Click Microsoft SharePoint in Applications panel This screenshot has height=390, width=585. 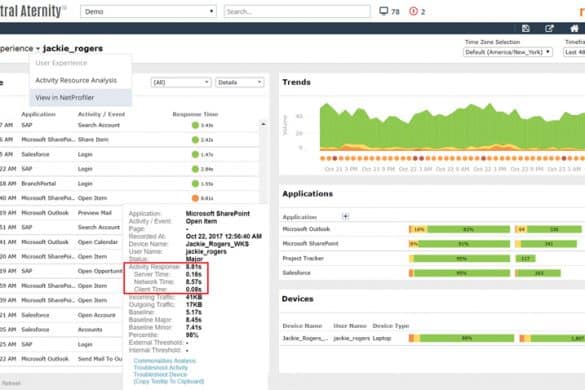[x=310, y=243]
